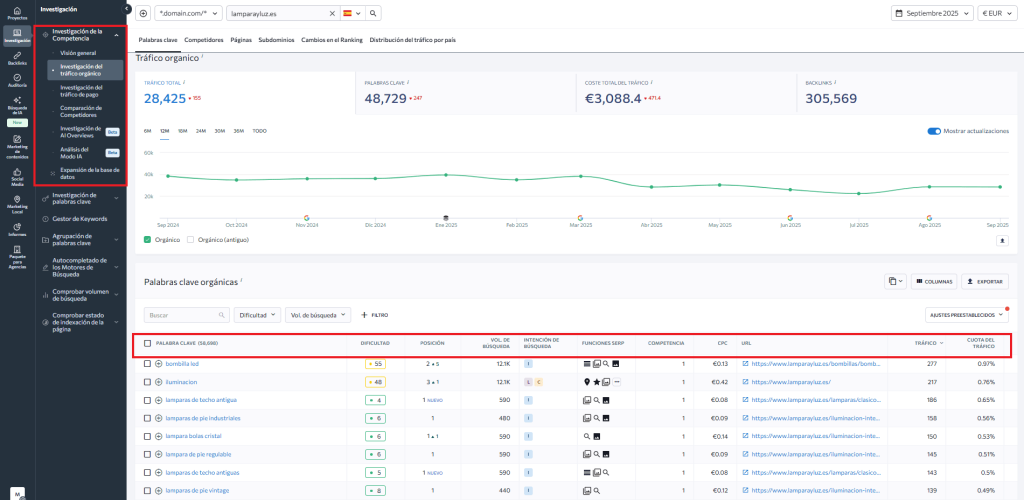The image size is (1024, 500).
Task: Open Búsqueda de IA in sidebar
Action: coord(17,104)
